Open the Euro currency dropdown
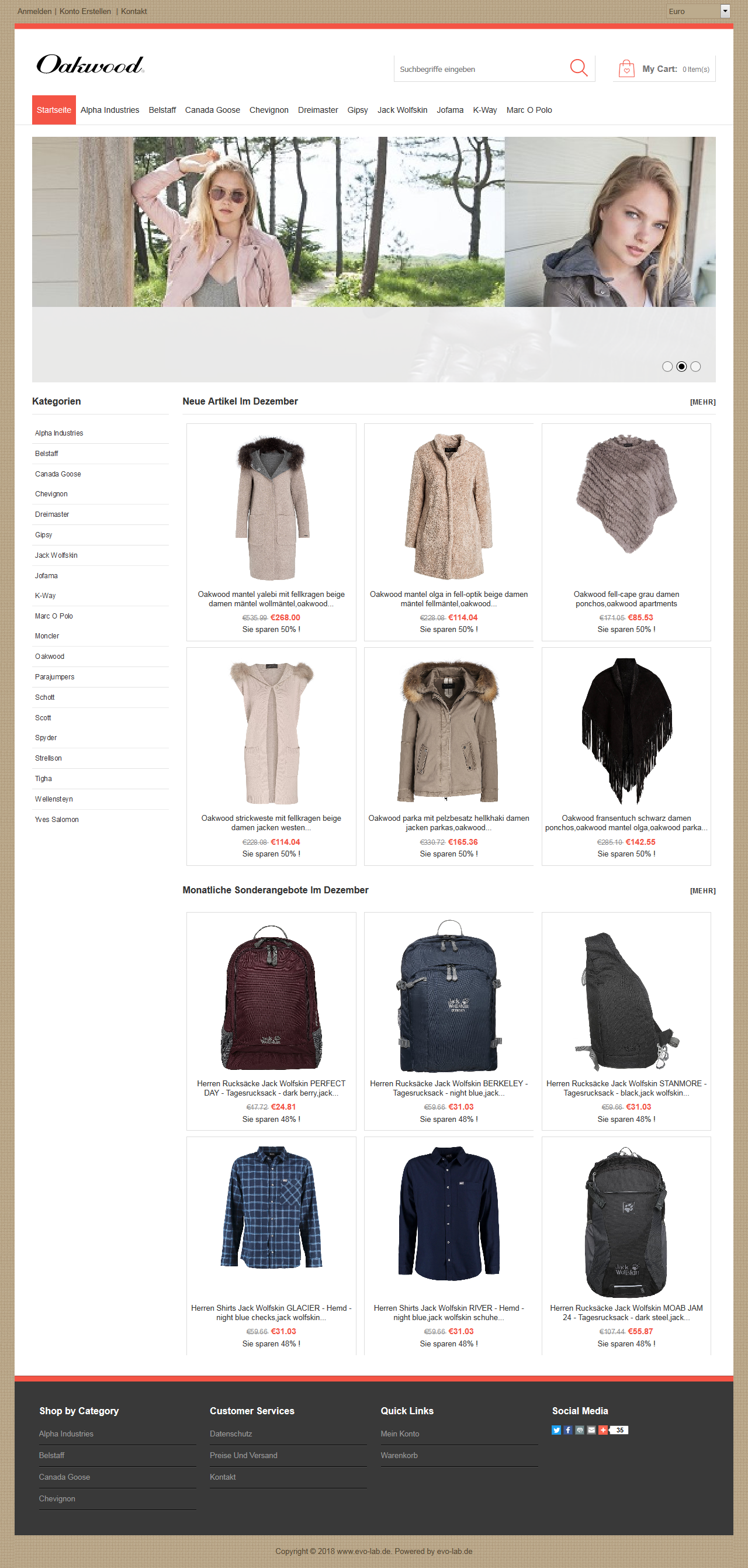The width and height of the screenshot is (748, 1568). coord(698,11)
